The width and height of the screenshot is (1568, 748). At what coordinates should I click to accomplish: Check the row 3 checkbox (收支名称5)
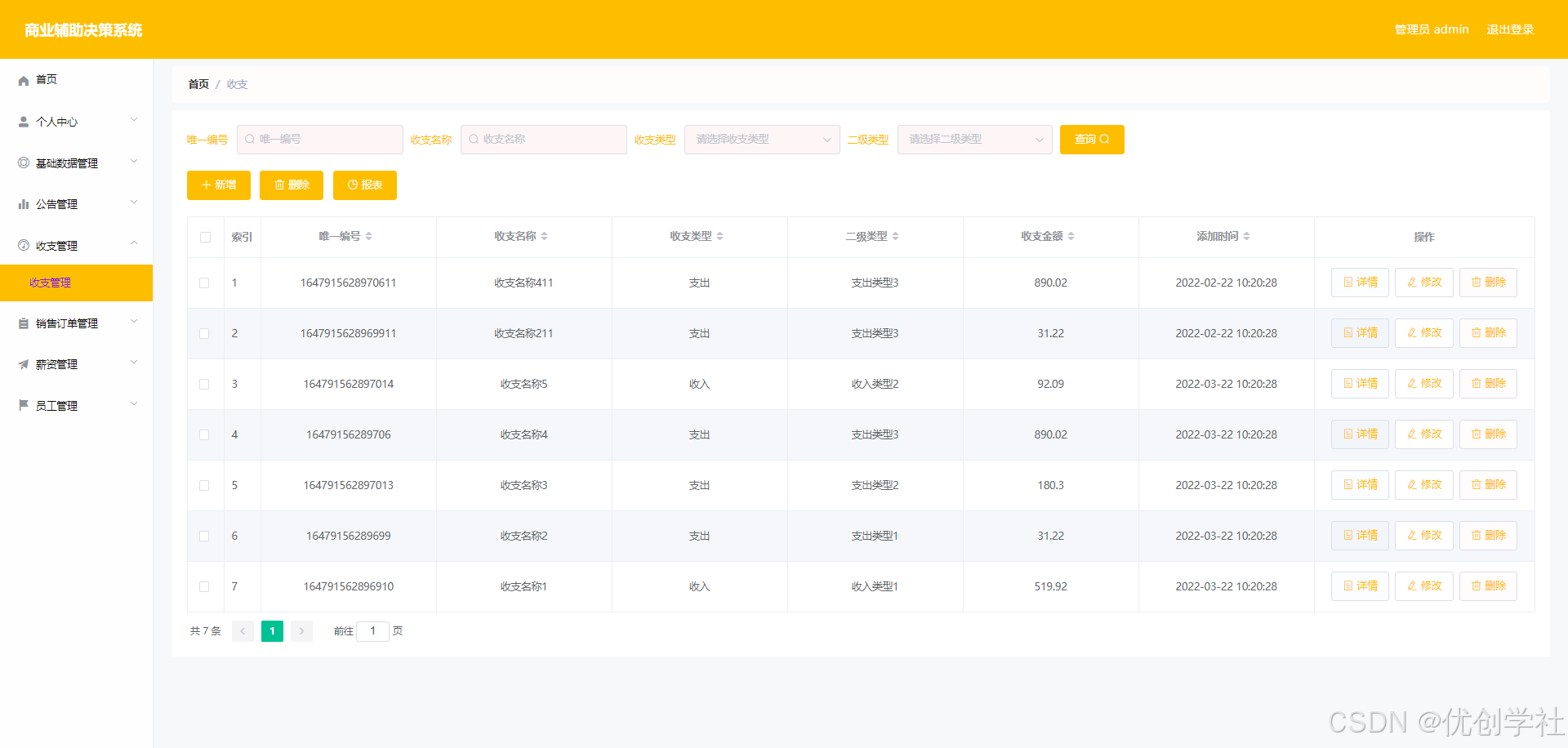pos(204,384)
